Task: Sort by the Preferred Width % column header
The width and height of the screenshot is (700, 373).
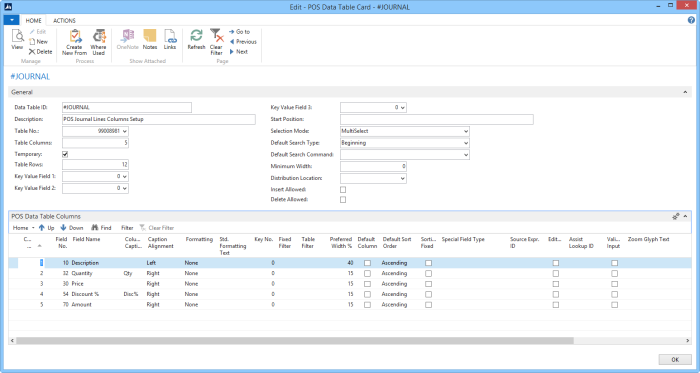Action: 341,243
